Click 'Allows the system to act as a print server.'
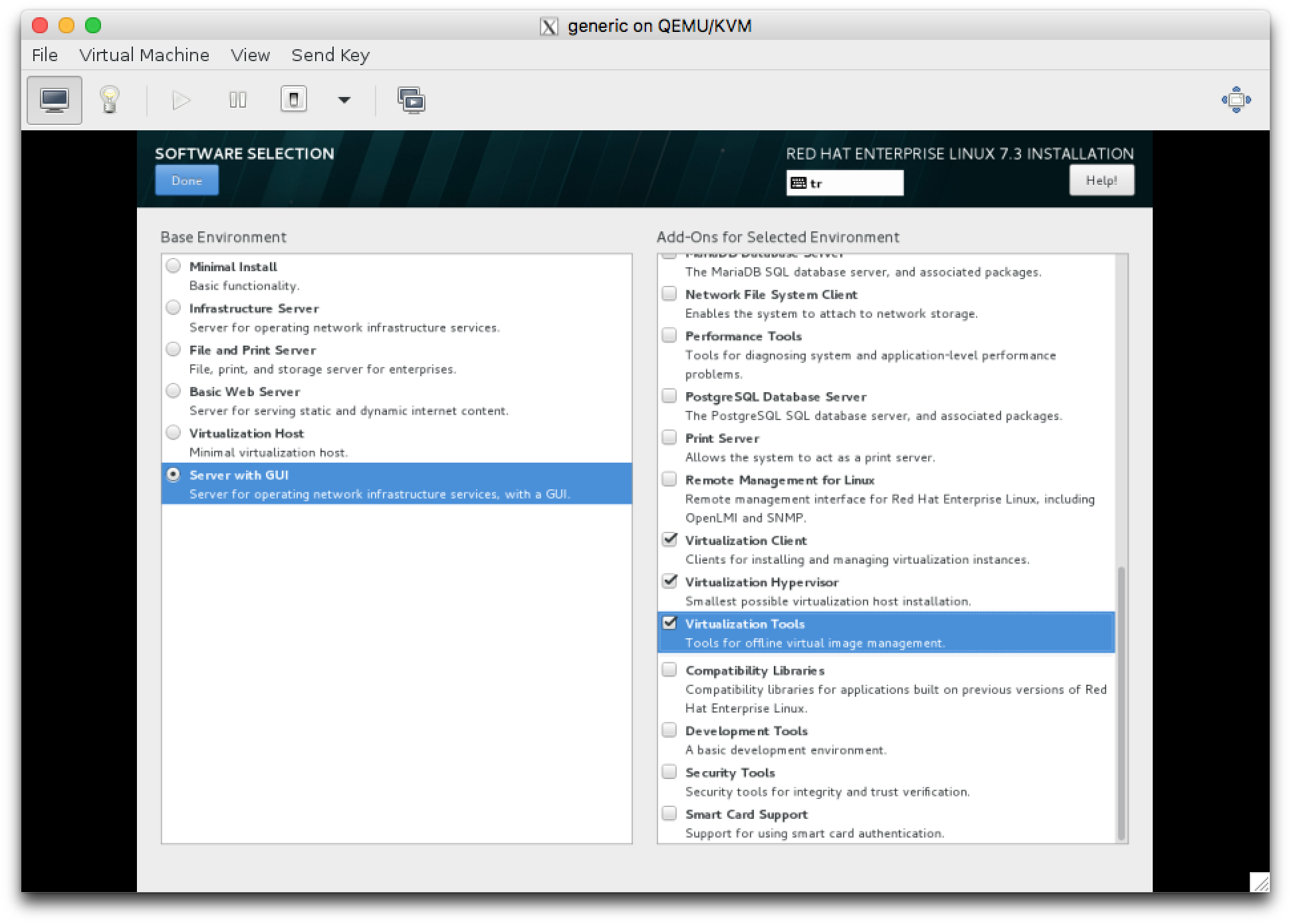1291x924 pixels. pos(810,458)
